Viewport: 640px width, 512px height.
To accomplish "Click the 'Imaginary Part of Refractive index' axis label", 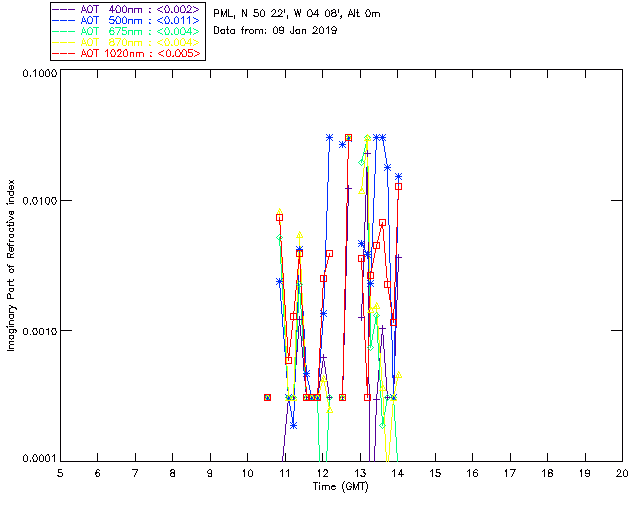I will point(11,265).
